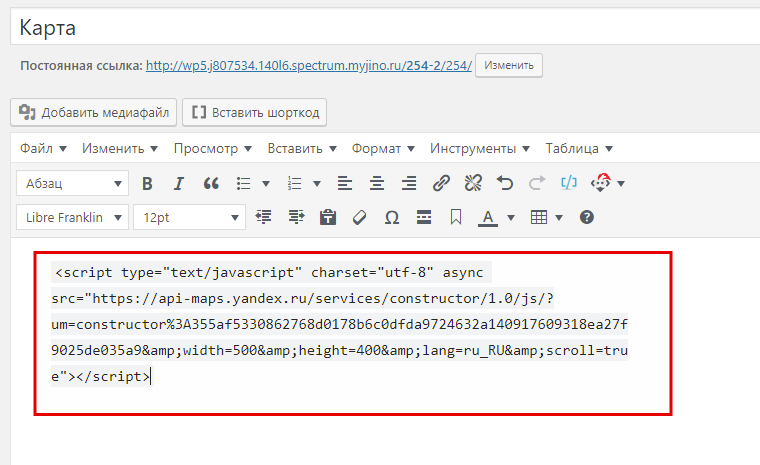Undo the last action
Screen dimensions: 760x465
tap(505, 183)
